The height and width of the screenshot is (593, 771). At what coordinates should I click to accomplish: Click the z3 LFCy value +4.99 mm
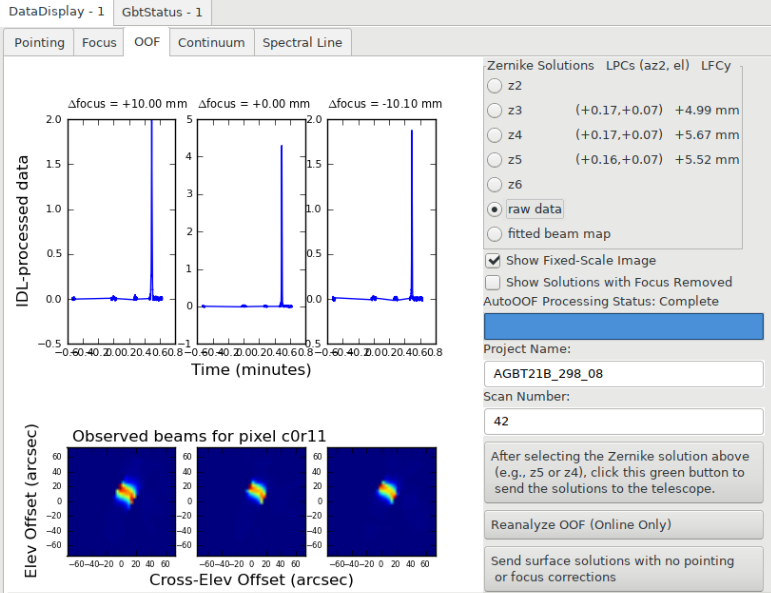pos(707,110)
